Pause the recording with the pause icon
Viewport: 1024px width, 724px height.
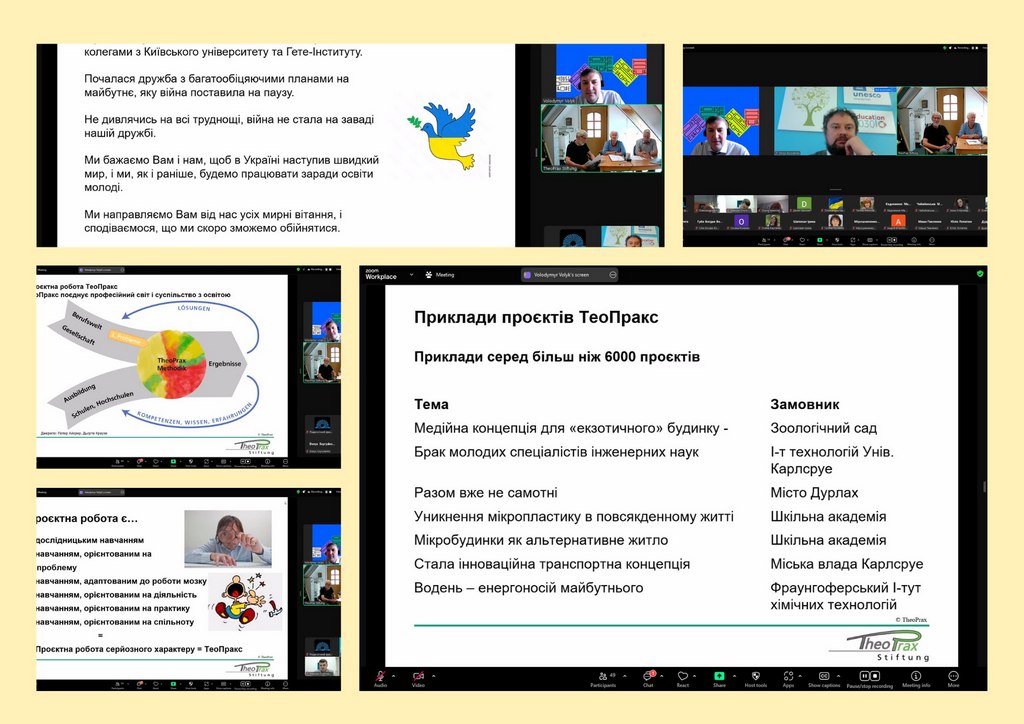point(865,676)
